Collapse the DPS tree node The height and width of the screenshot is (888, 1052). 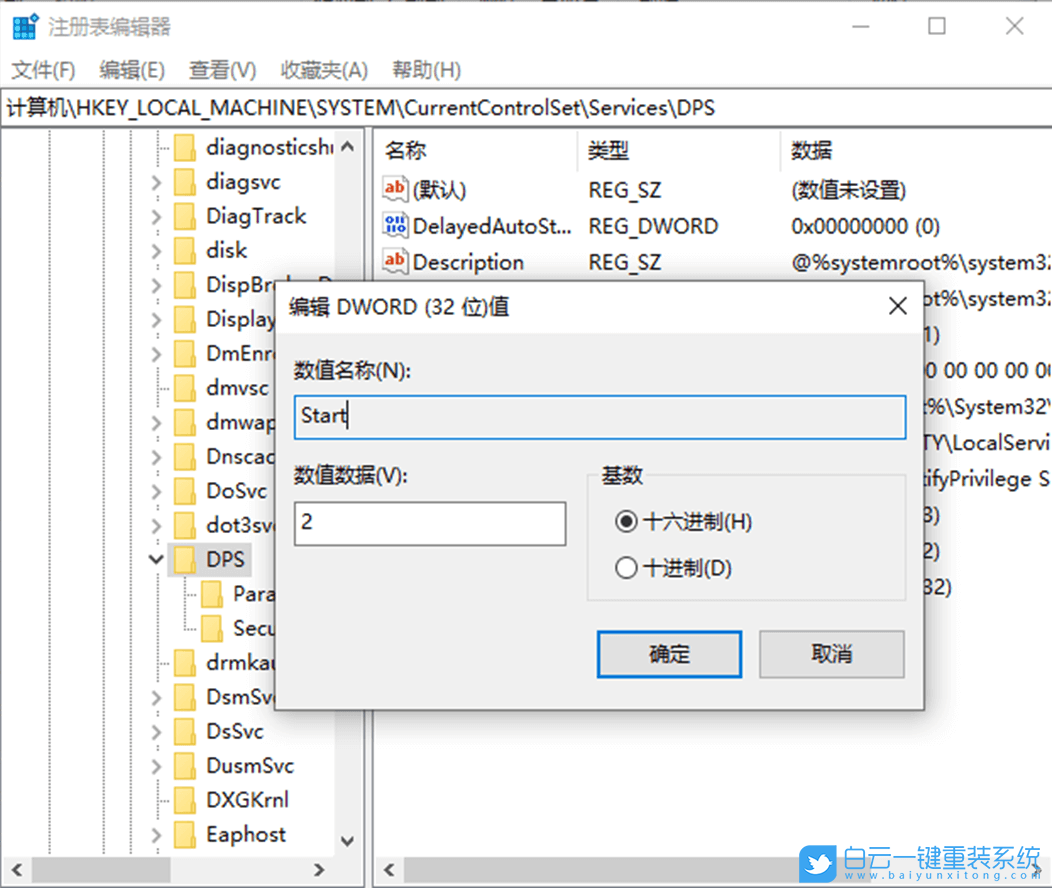[x=156, y=559]
